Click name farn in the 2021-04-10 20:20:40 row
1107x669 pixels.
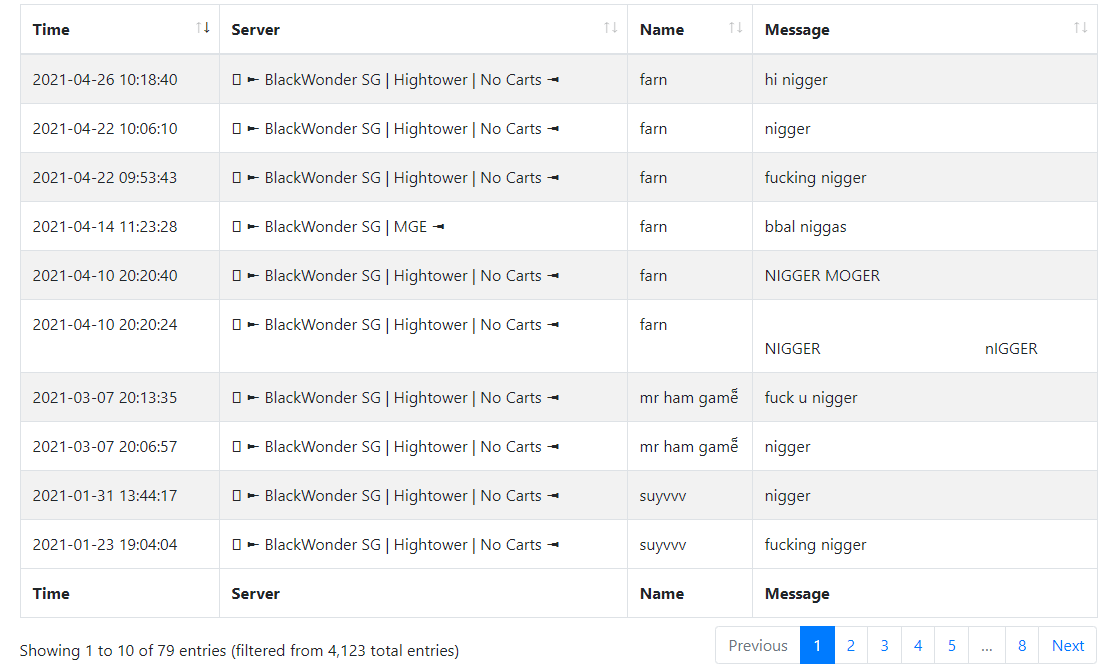point(653,276)
